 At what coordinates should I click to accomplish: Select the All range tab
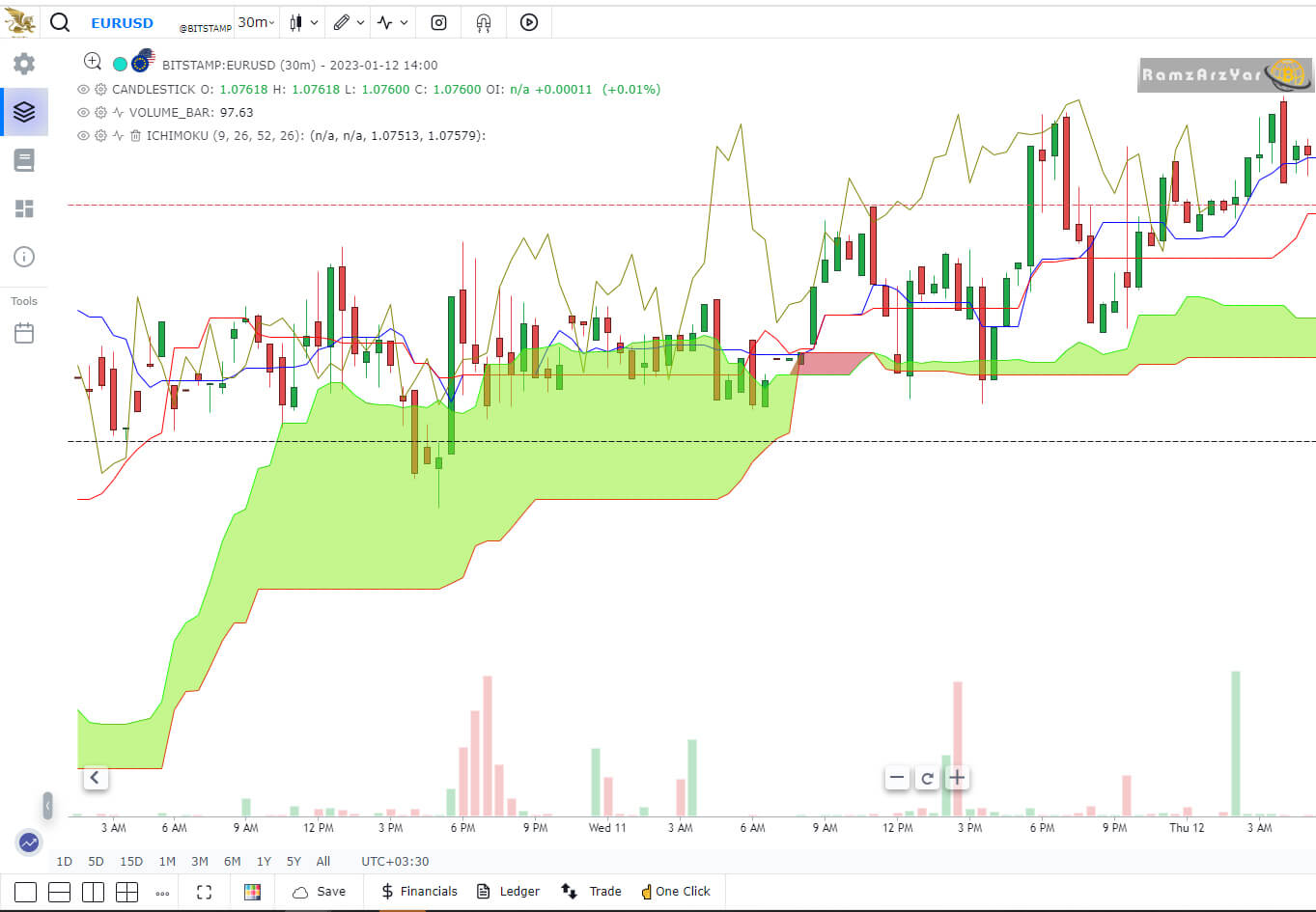[x=323, y=861]
